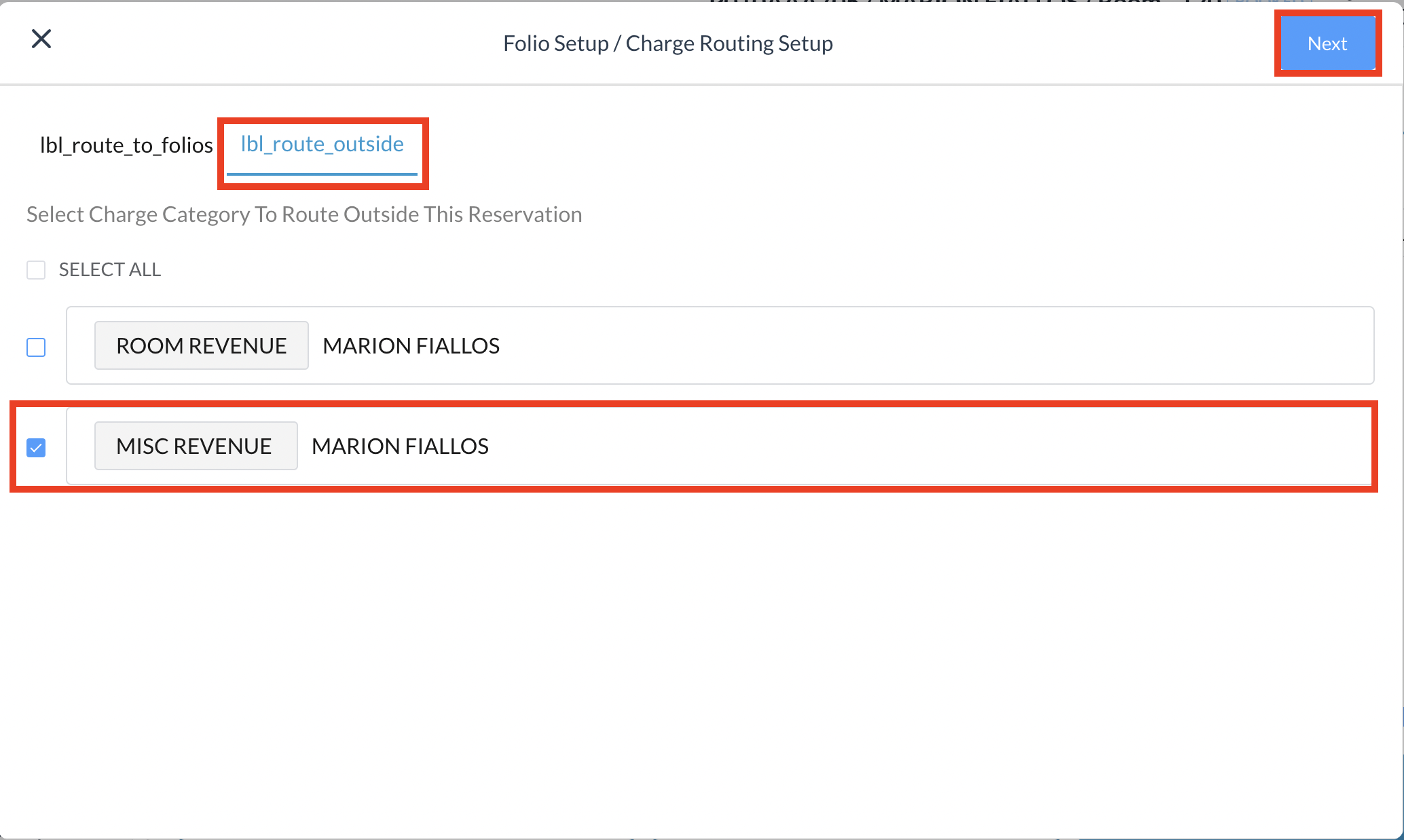Tick the SELECT ALL checkbox
This screenshot has height=840, width=1404.
36,270
